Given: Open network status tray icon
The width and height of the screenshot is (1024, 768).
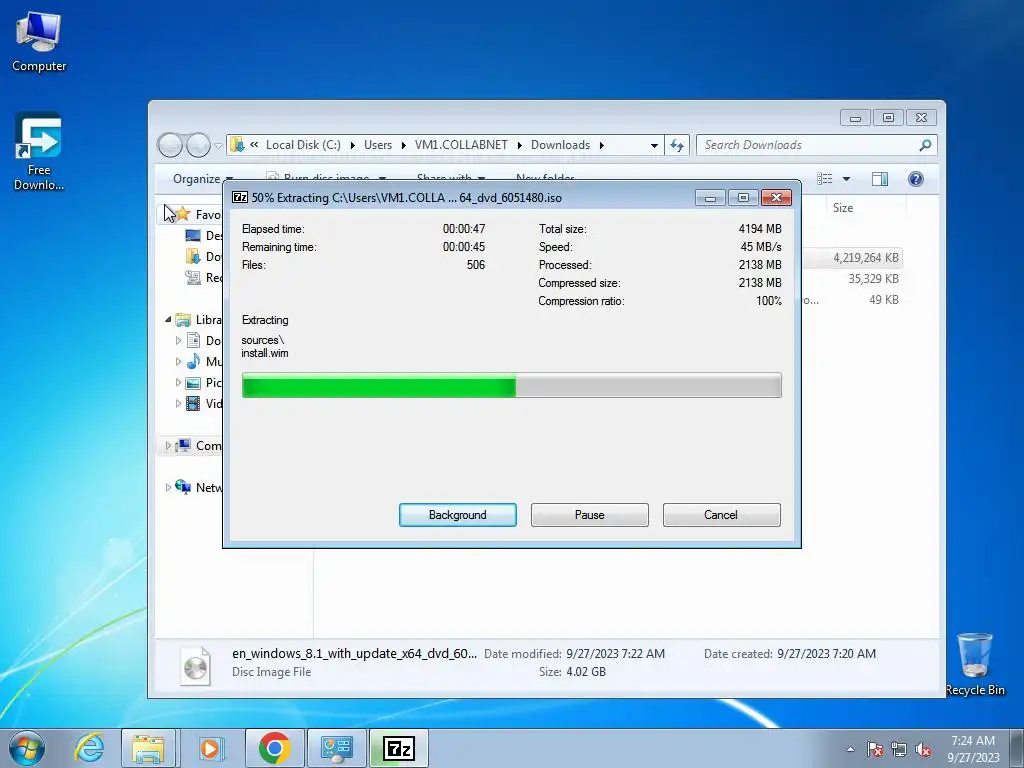Looking at the screenshot, I should [x=899, y=749].
